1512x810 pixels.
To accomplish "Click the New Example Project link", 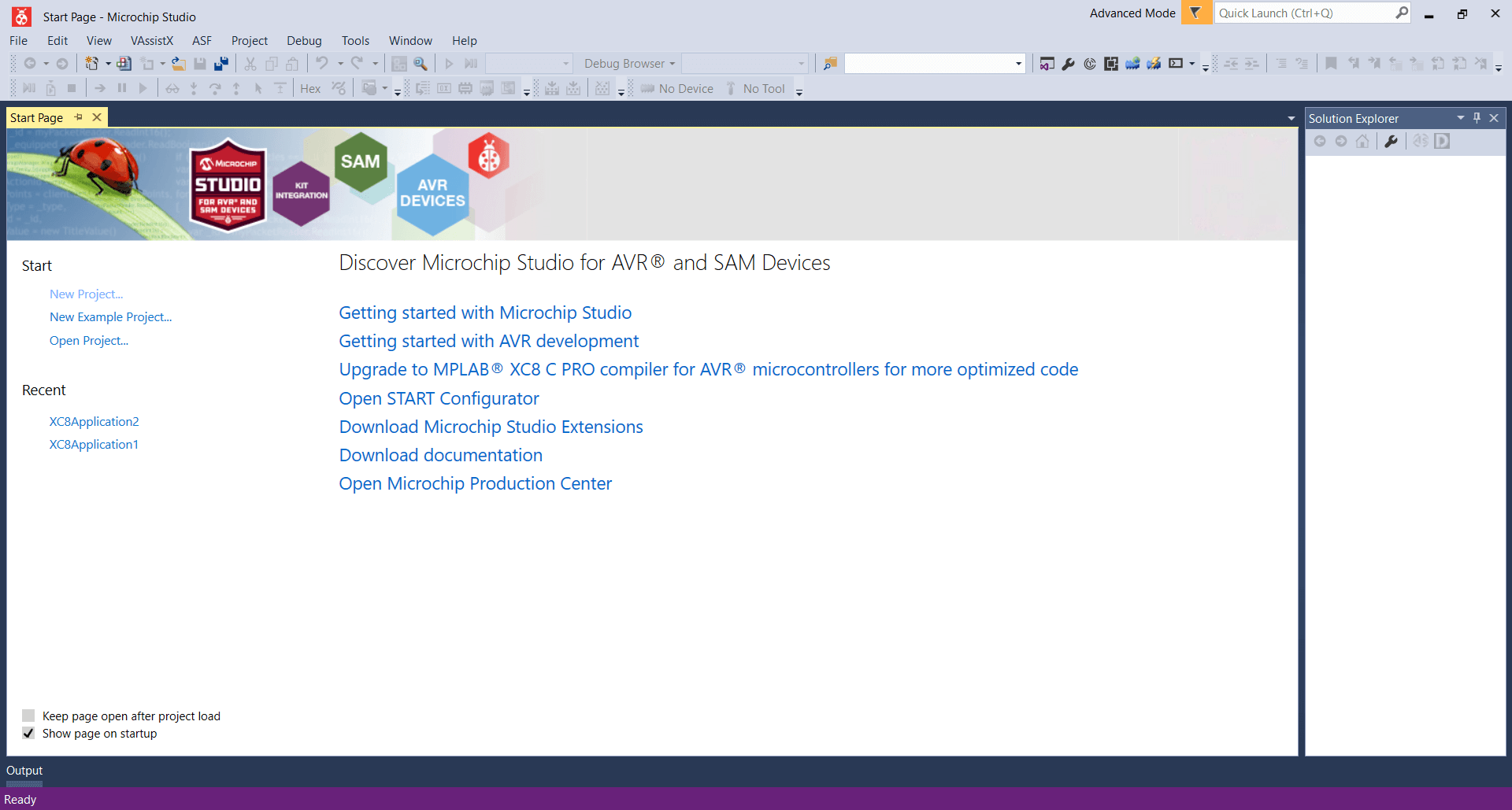I will point(110,317).
